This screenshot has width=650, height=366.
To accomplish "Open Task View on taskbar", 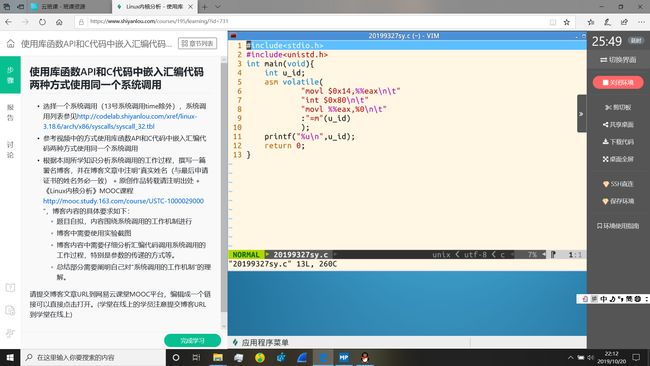I will [196, 357].
